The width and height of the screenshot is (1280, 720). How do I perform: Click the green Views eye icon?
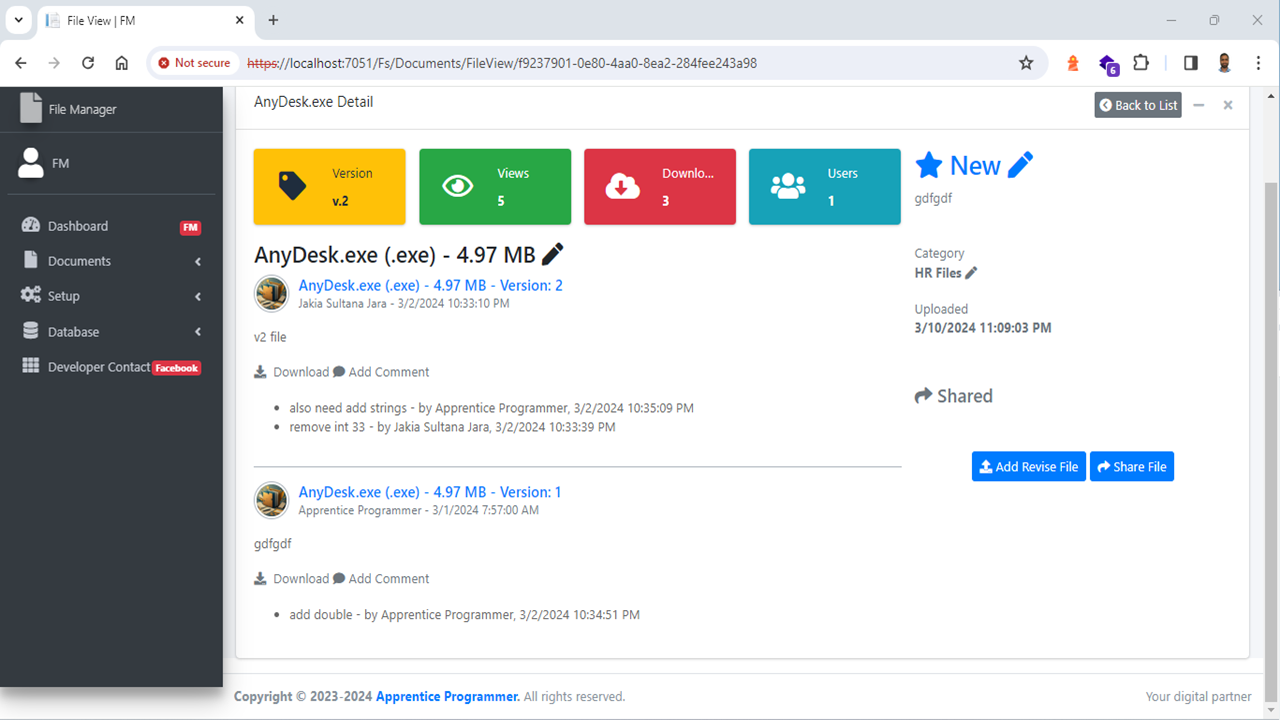[x=458, y=186]
